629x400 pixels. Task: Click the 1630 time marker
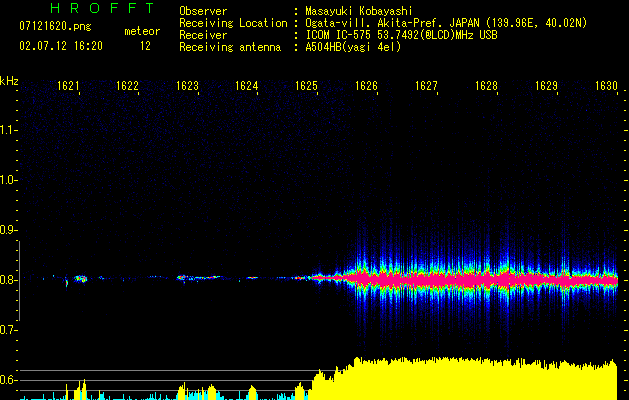(x=606, y=86)
